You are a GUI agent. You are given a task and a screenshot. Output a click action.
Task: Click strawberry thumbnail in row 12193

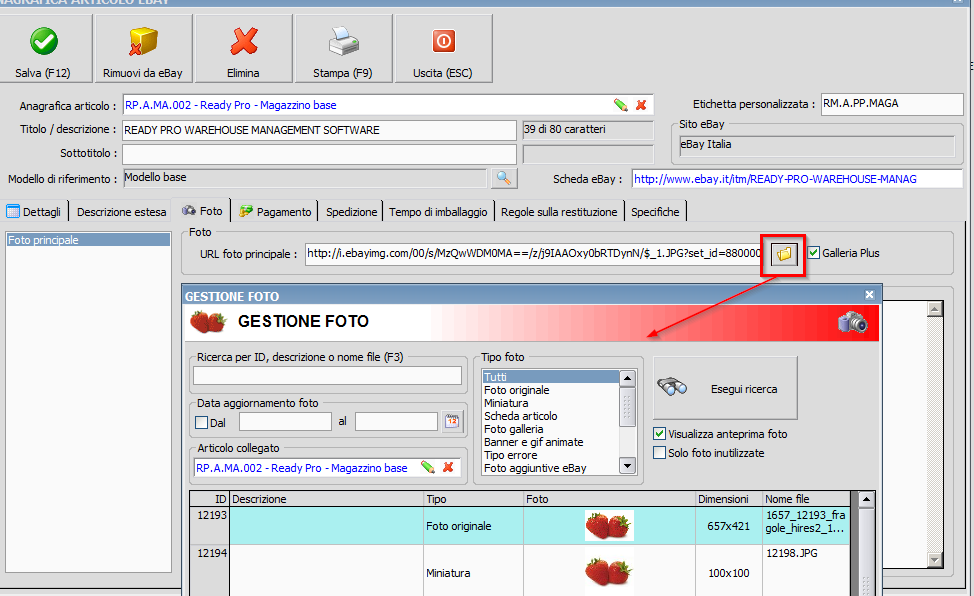click(x=609, y=526)
